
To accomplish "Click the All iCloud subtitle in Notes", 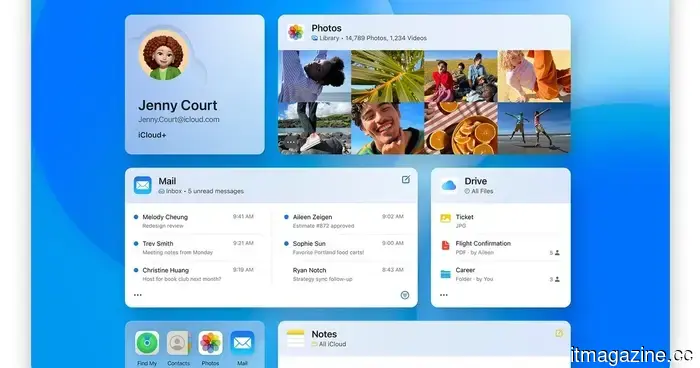I will (x=329, y=344).
